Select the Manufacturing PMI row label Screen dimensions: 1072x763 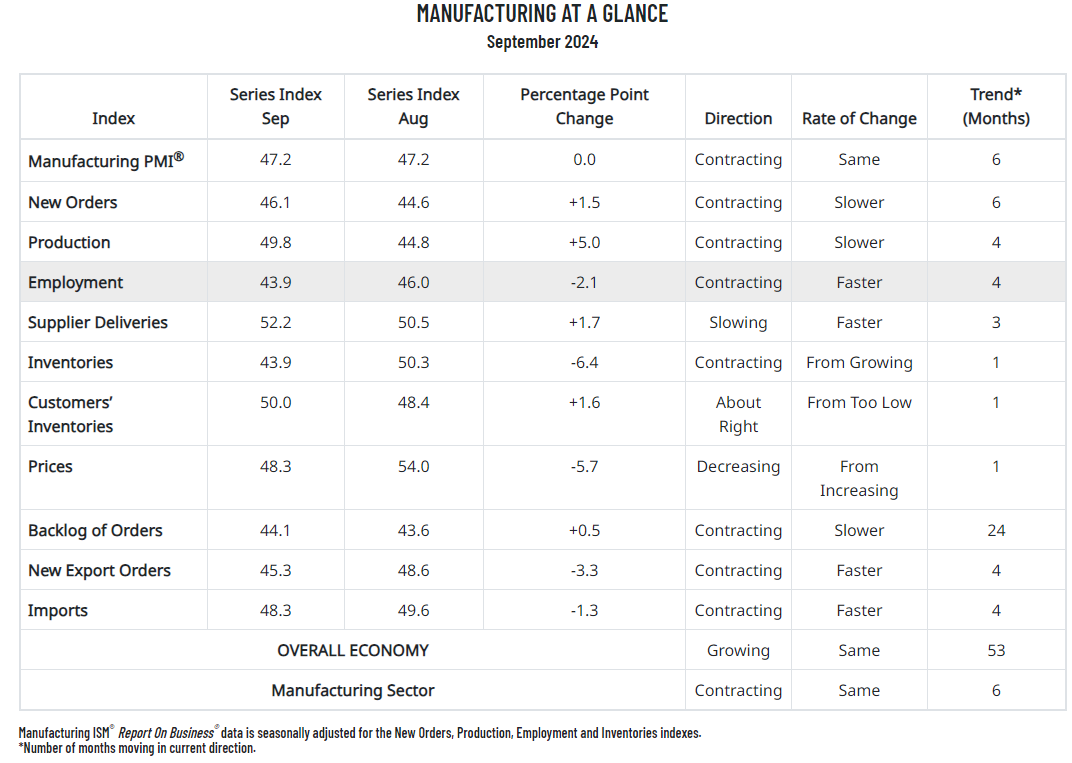[105, 160]
